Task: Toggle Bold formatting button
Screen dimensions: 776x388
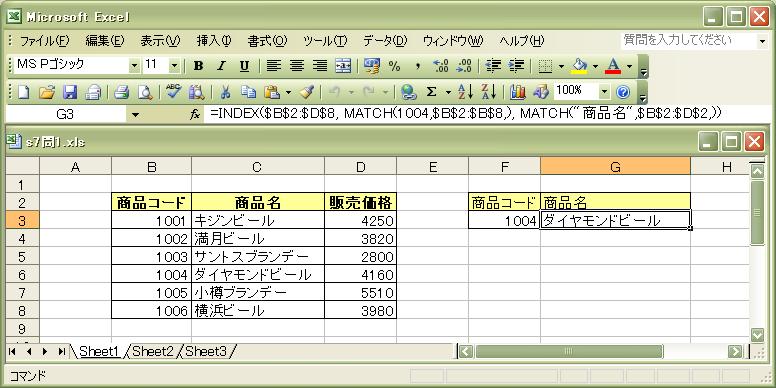Action: (x=198, y=66)
